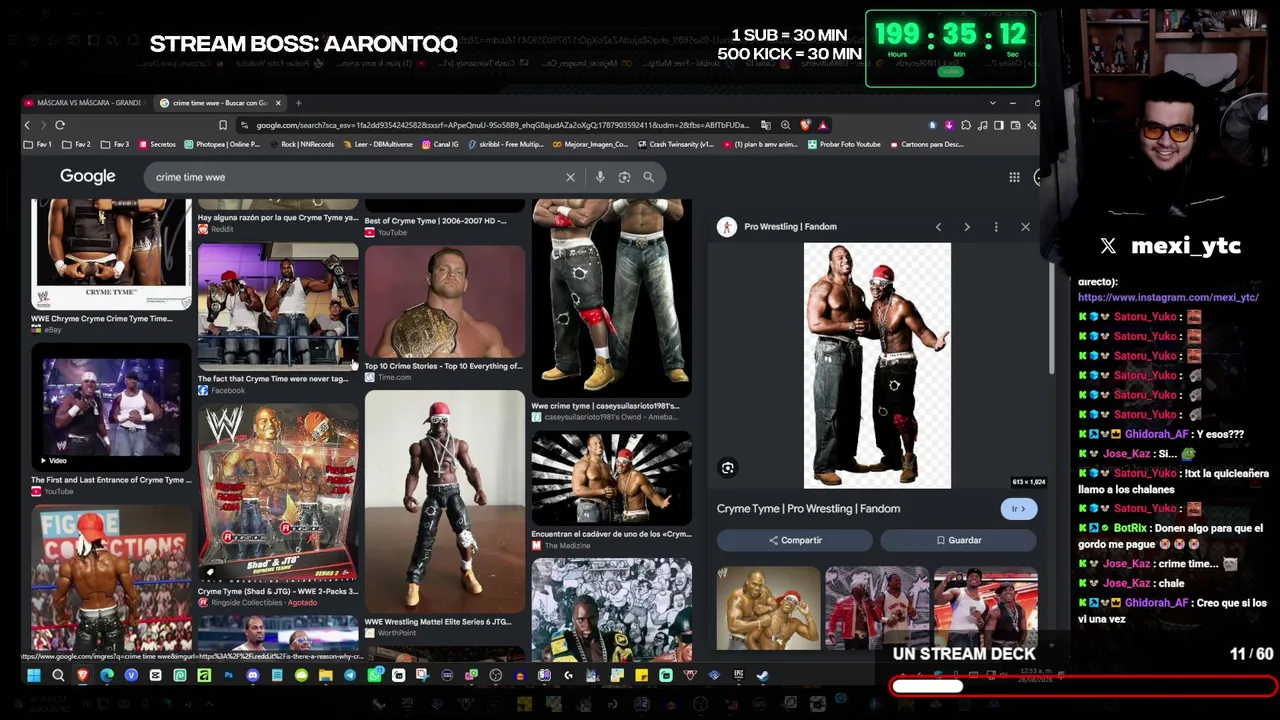Start a voice search with the microphone
Screen dimensions: 1280x720
(600, 177)
